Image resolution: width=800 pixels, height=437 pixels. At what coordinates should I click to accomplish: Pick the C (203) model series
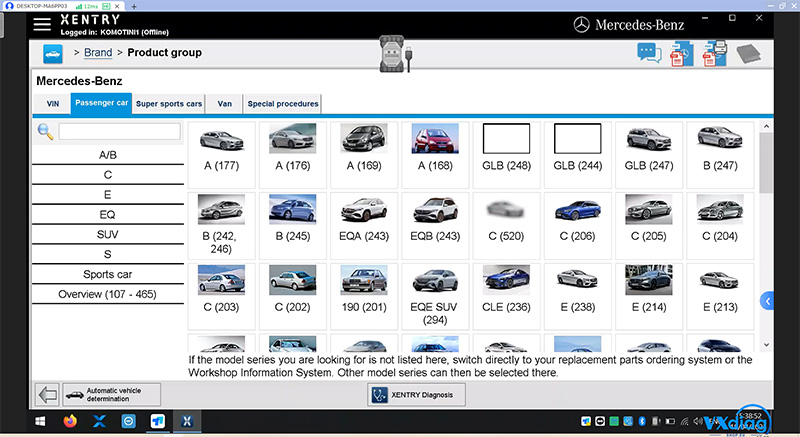tap(221, 296)
